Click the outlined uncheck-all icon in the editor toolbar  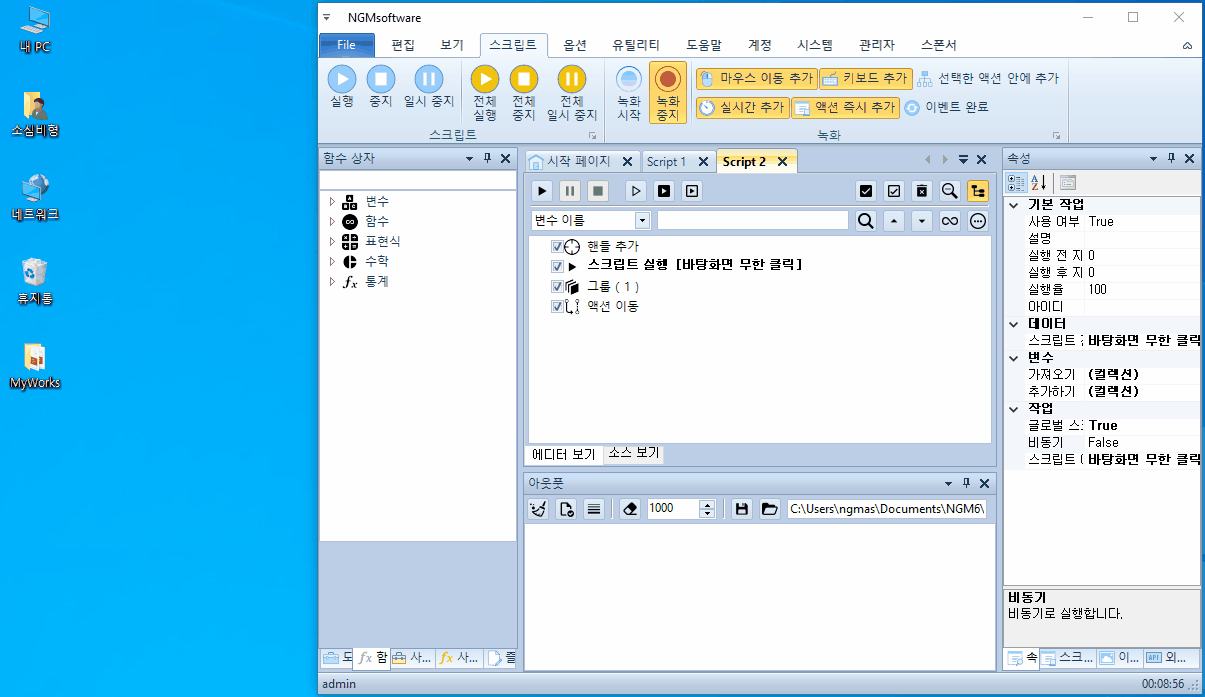(x=894, y=190)
